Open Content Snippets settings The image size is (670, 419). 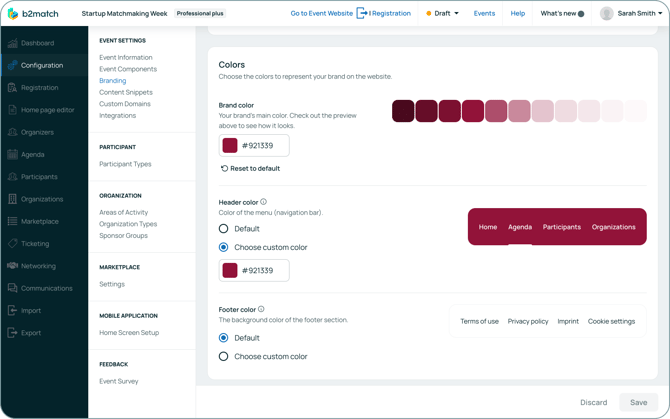pyautogui.click(x=126, y=92)
